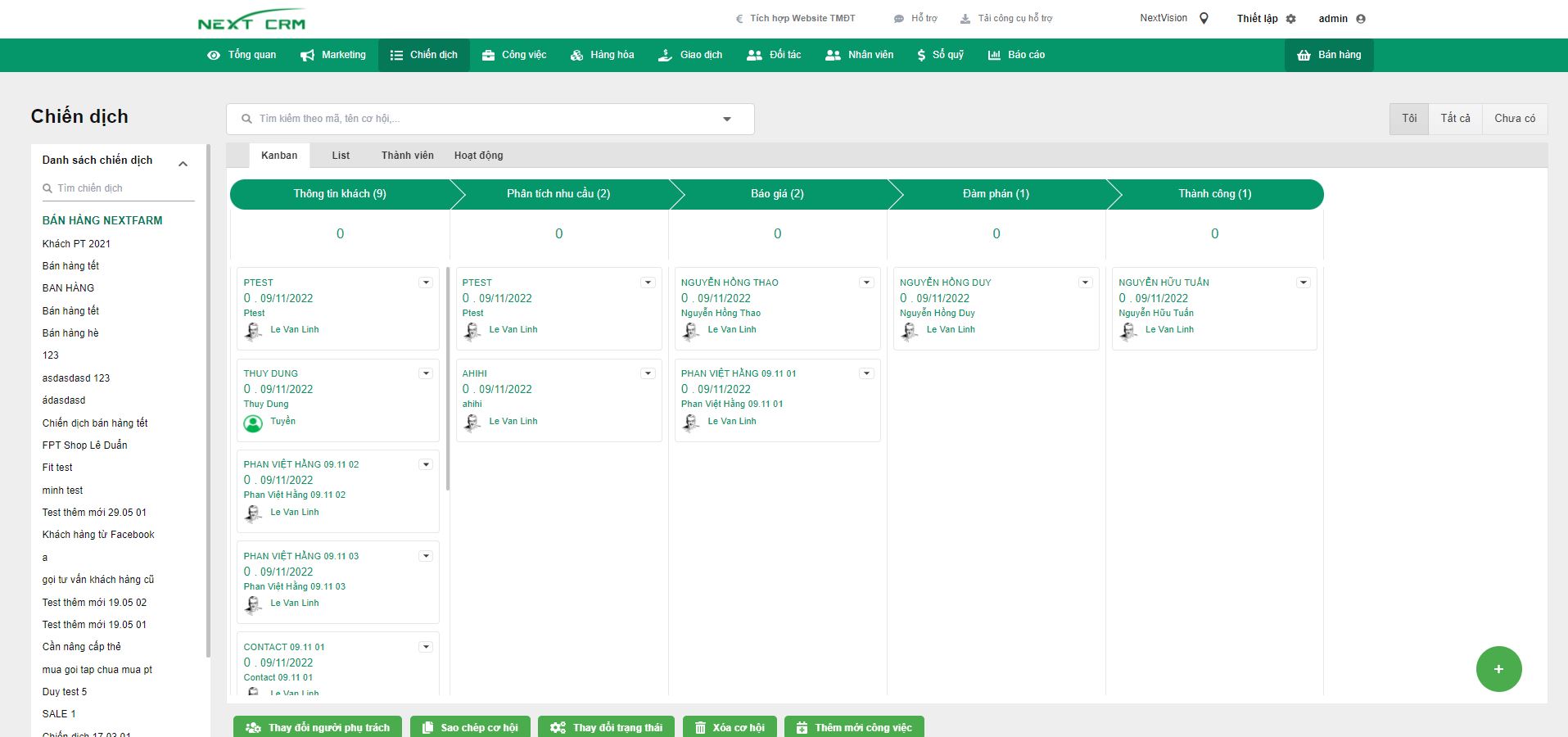
Task: Open the Bán hàng basket icon
Action: coord(1304,56)
